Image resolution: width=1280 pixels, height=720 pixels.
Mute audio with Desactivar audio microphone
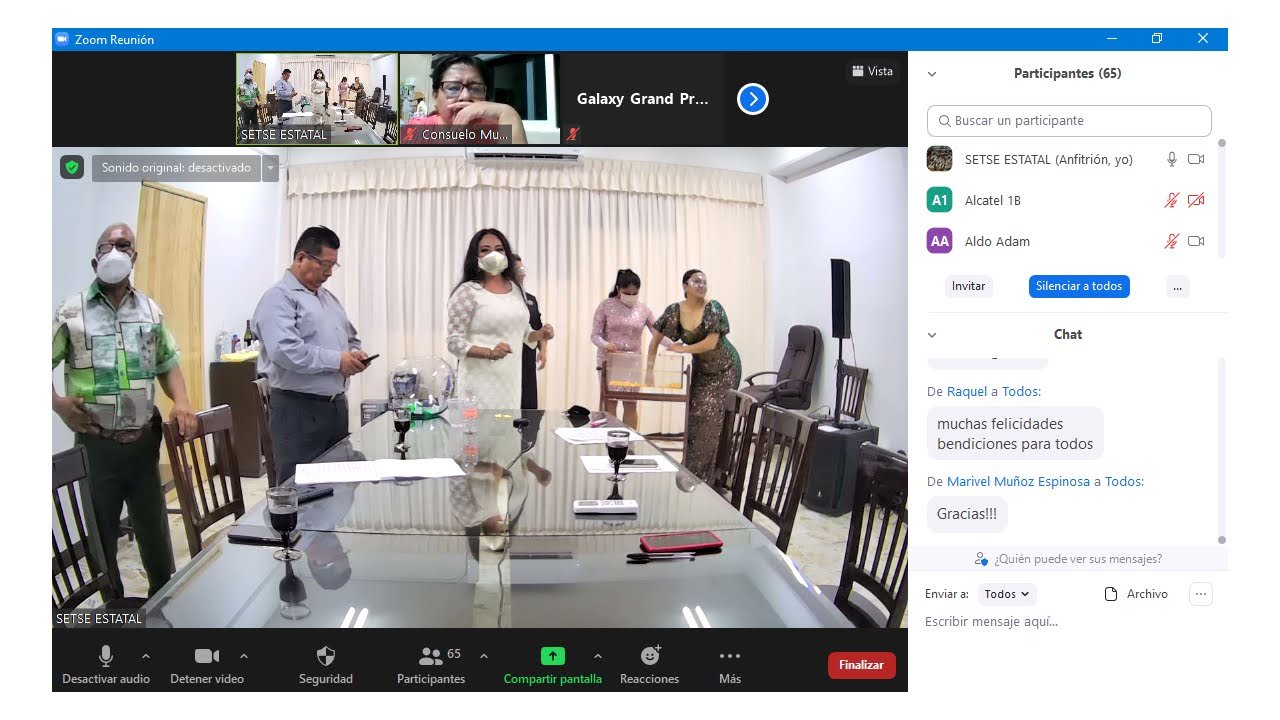[106, 665]
